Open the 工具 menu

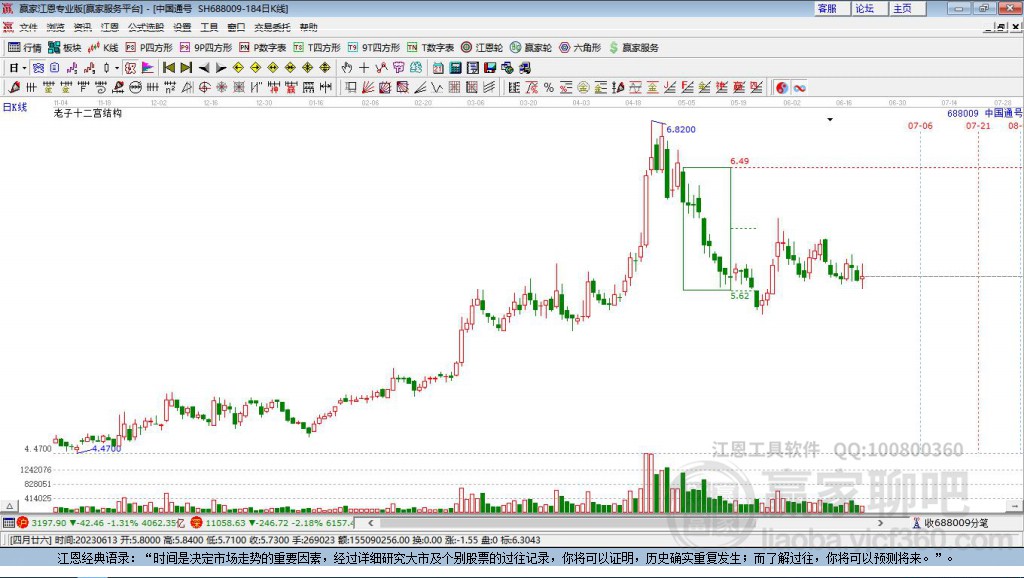click(x=209, y=27)
